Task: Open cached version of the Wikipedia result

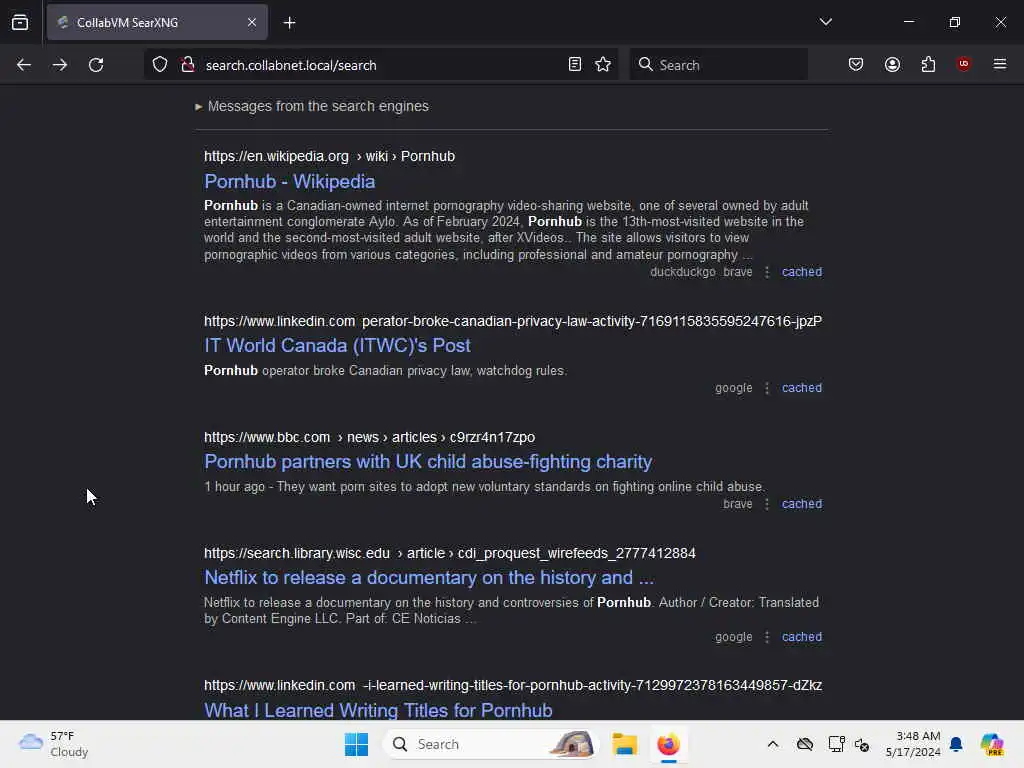Action: 802,272
